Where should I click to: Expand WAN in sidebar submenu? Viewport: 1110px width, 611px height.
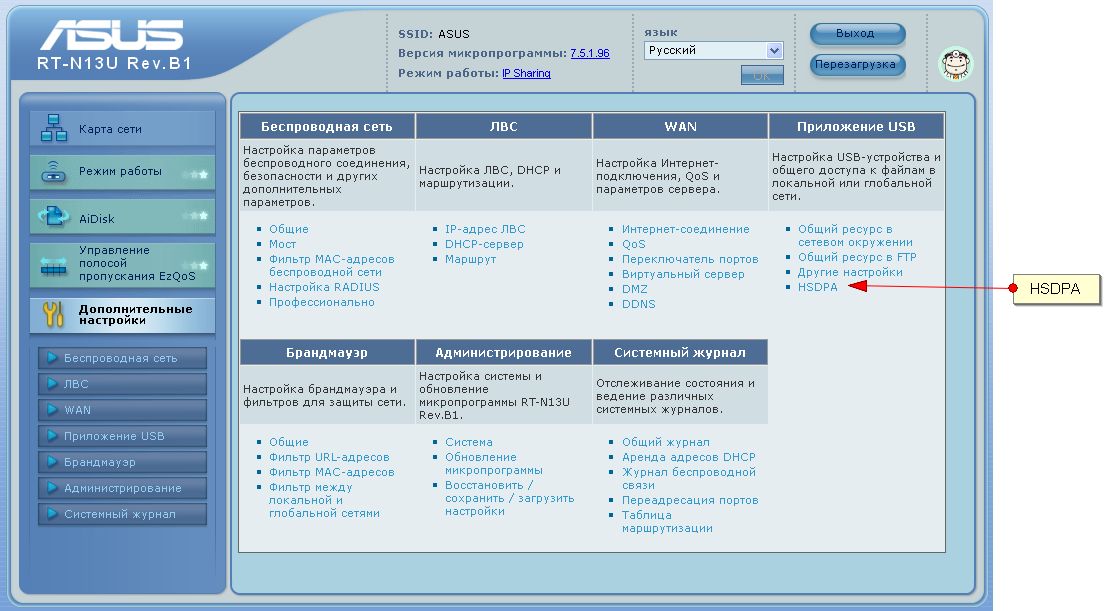point(122,410)
